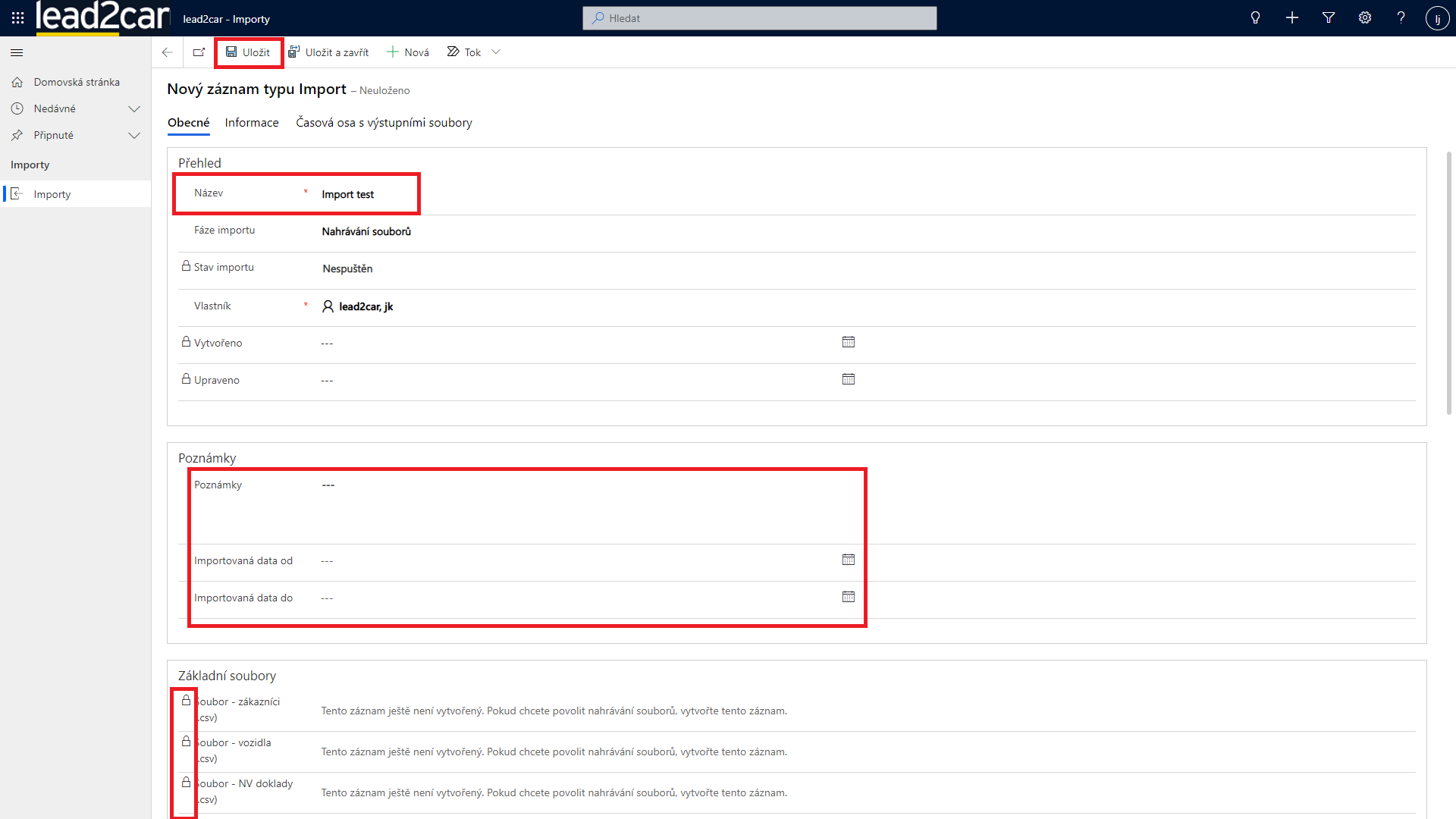Open Časová osa s výstupními soubory tab
Screen dimensions: 1456x819
[384, 123]
